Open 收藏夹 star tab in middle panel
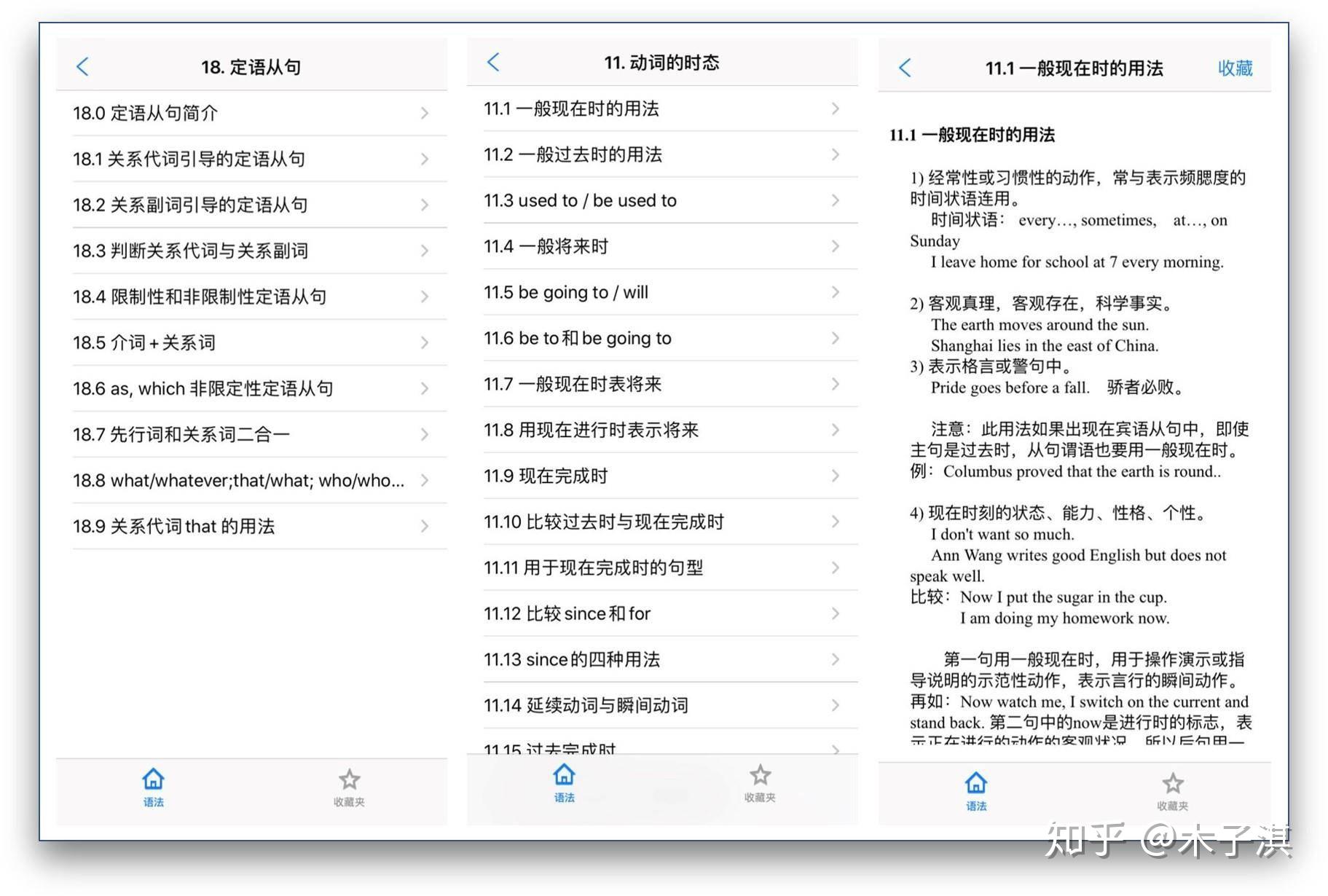The height and width of the screenshot is (896, 1328). pyautogui.click(x=760, y=783)
